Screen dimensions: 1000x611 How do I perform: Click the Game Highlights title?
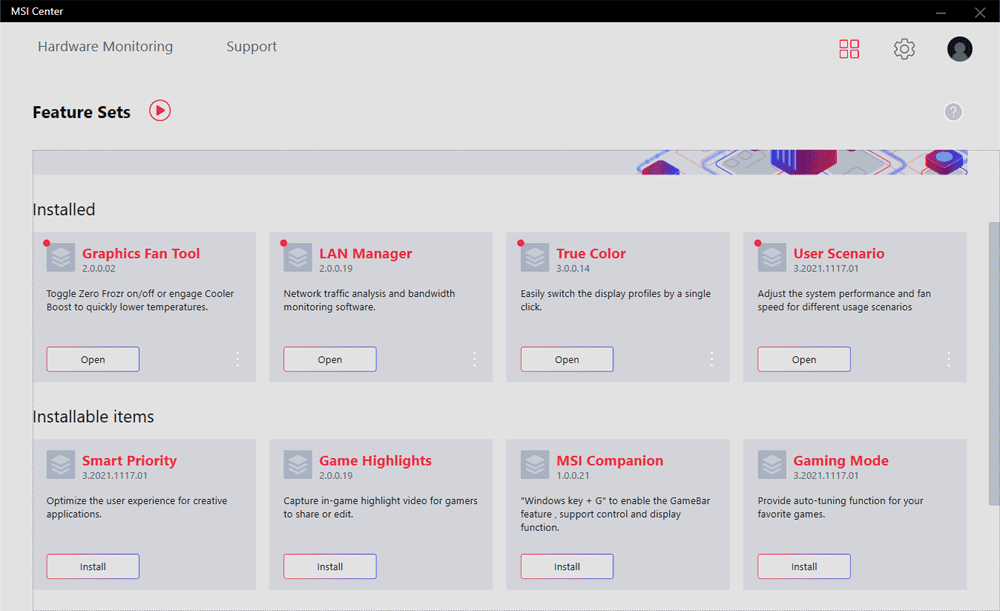[x=375, y=460]
